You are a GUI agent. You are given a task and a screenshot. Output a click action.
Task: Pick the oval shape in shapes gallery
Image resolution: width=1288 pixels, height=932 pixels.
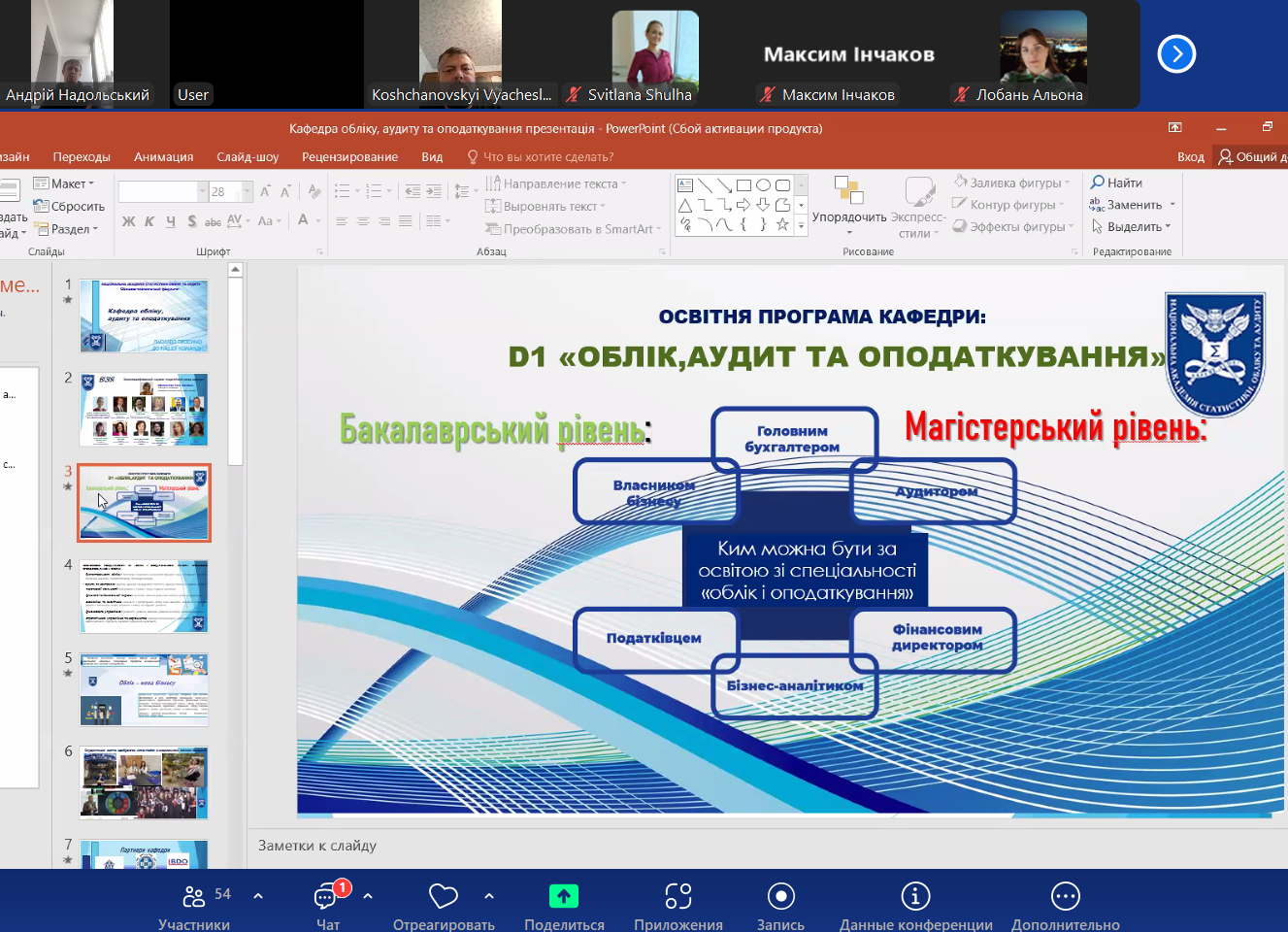763,184
